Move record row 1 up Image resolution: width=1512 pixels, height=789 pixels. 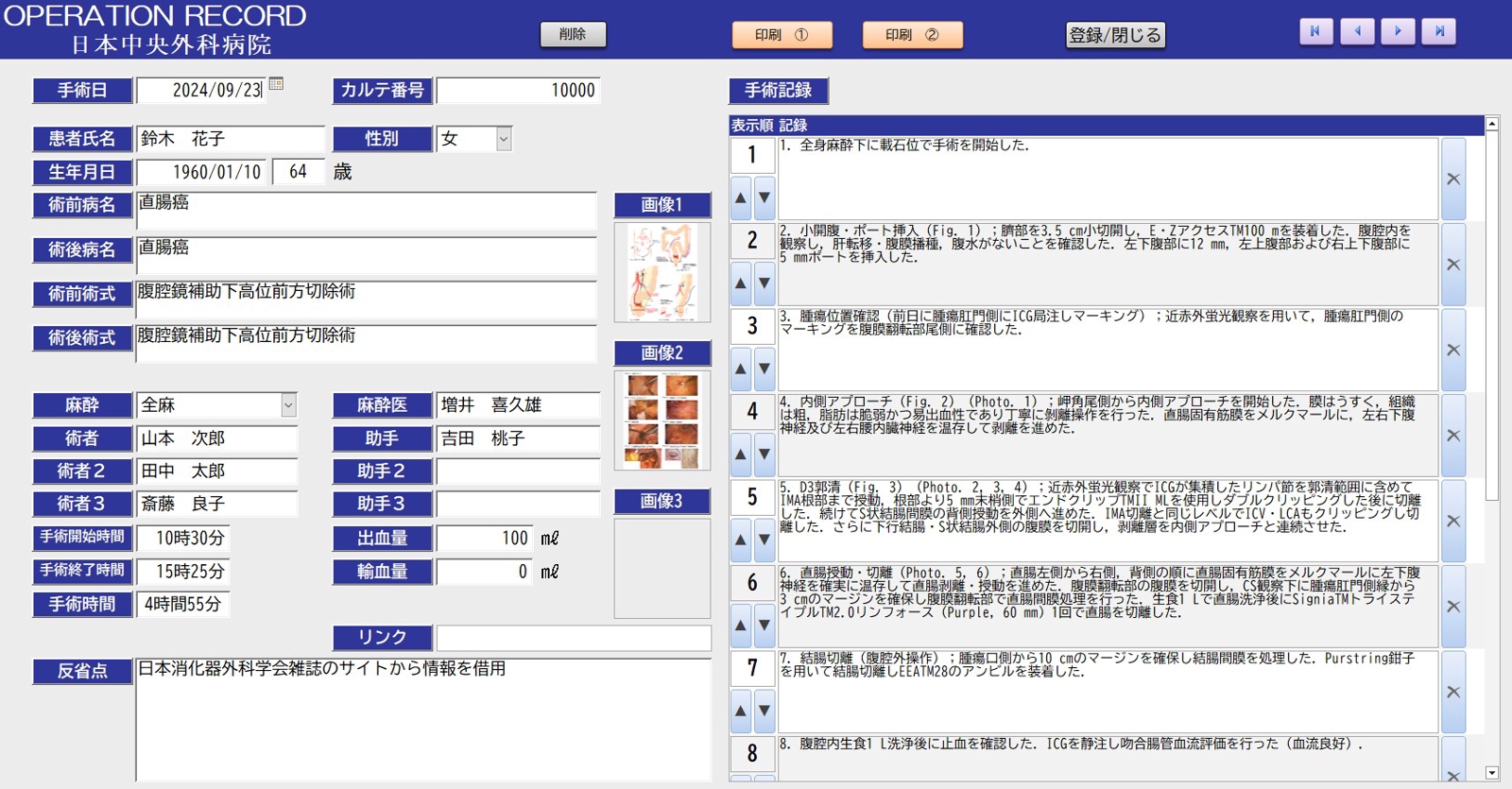click(741, 197)
